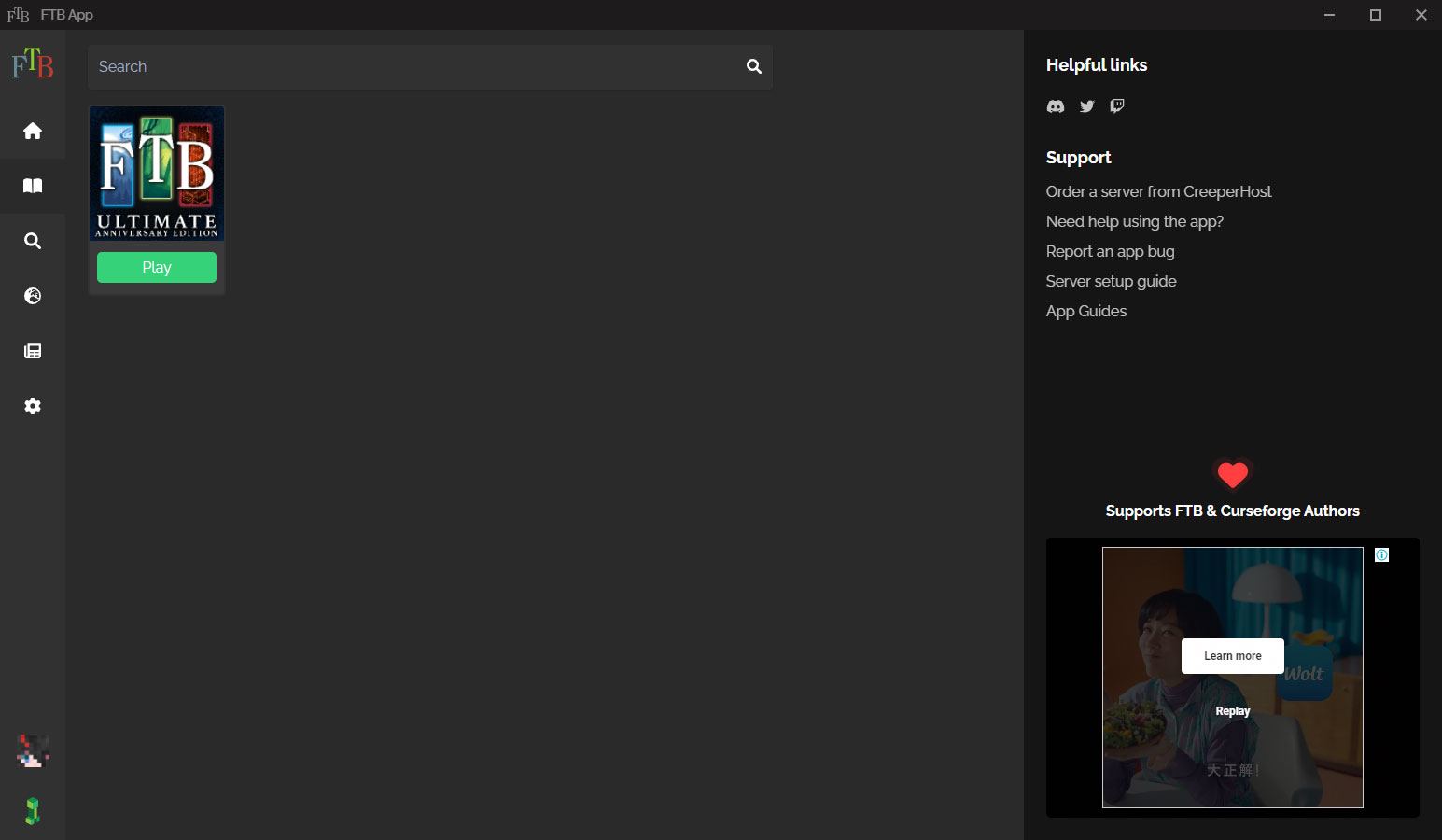Image resolution: width=1442 pixels, height=840 pixels.
Task: Click the Wolt advertisement video
Action: [1233, 678]
